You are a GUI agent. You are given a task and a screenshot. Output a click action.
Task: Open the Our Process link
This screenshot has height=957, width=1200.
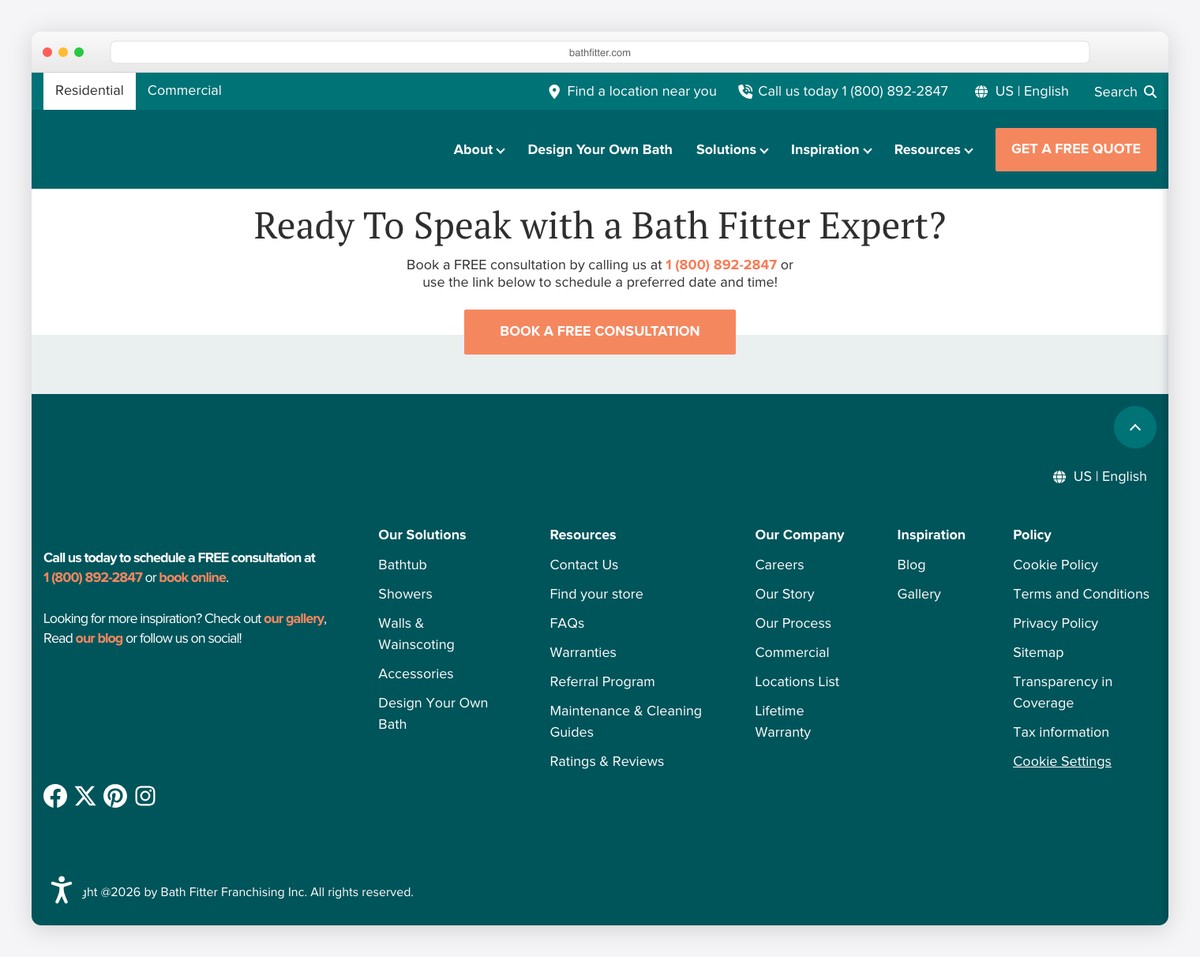pyautogui.click(x=793, y=623)
